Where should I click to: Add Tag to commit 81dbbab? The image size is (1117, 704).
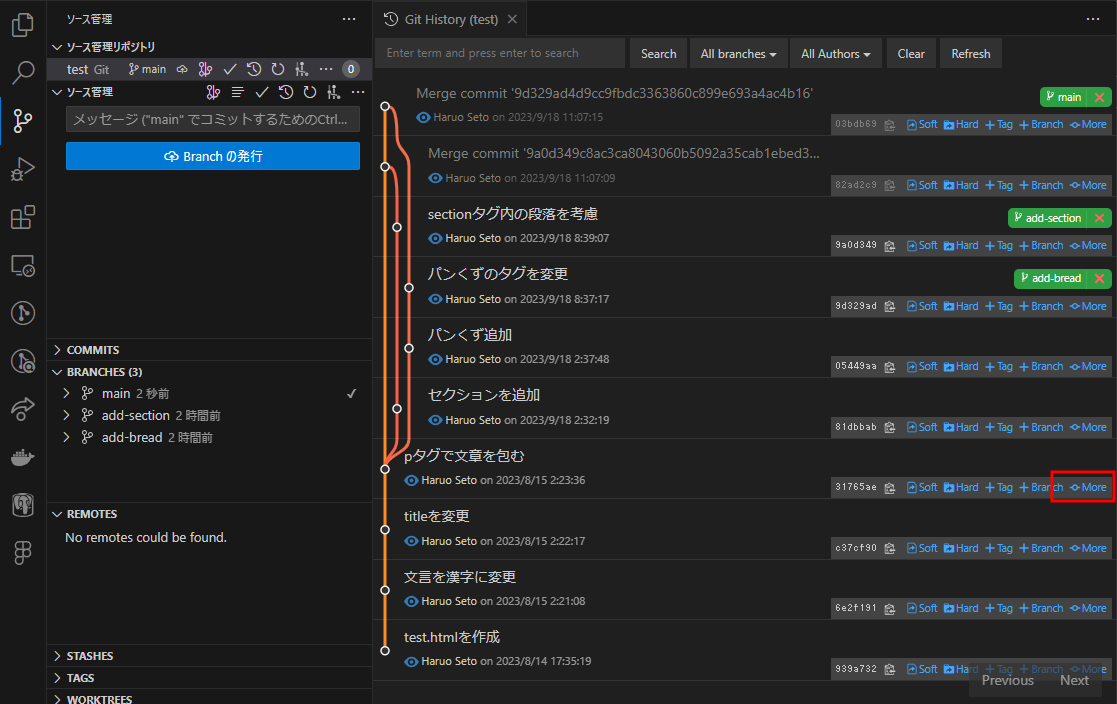[999, 427]
